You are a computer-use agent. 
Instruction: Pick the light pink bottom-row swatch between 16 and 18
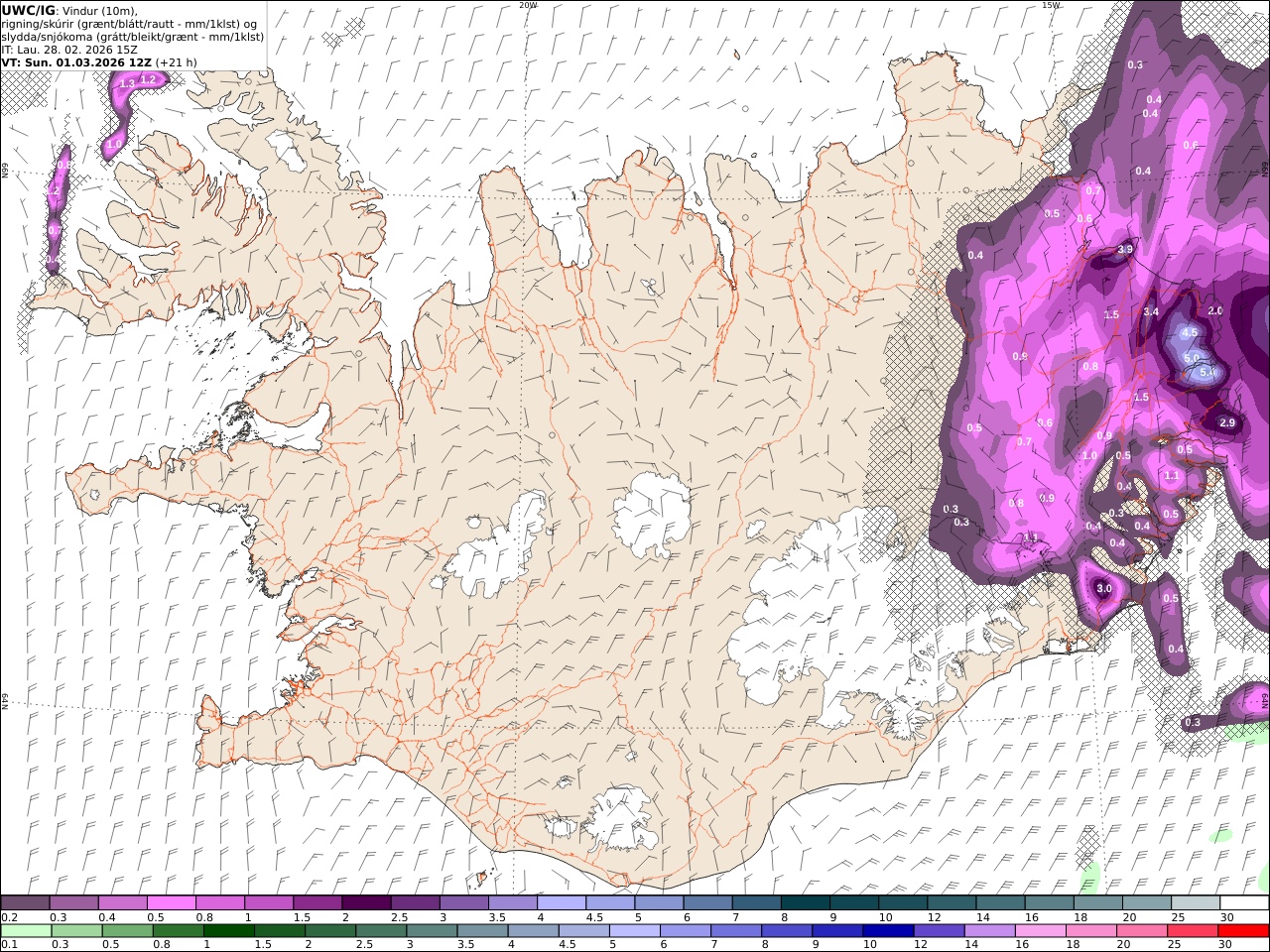1039,931
